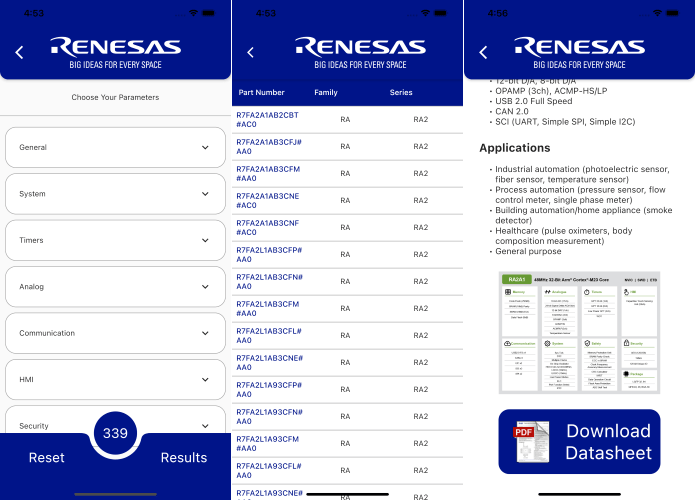Image resolution: width=695 pixels, height=500 pixels.
Task: Tap the Reset button
Action: [x=47, y=457]
